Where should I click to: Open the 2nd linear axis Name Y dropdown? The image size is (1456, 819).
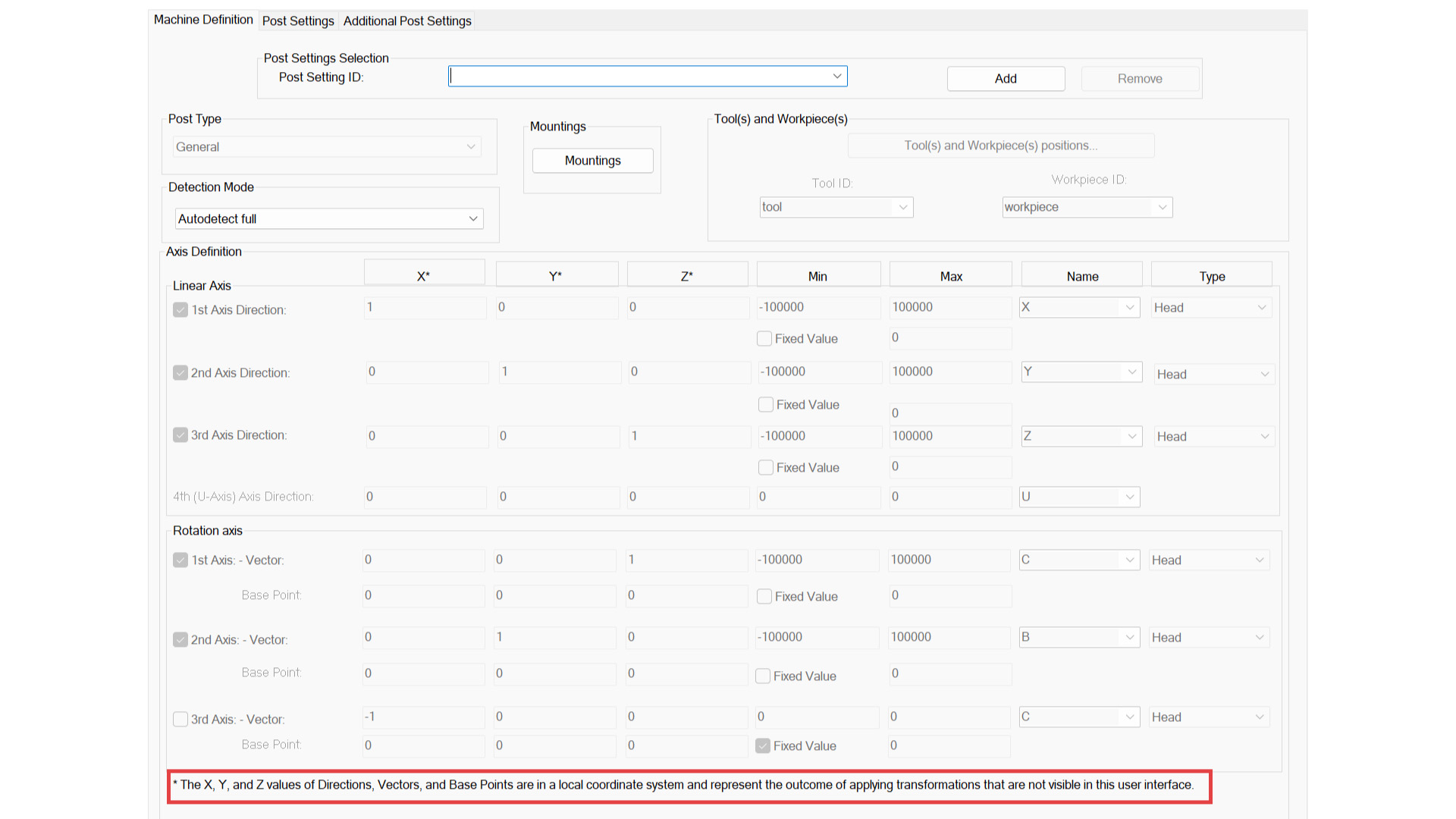click(1081, 372)
